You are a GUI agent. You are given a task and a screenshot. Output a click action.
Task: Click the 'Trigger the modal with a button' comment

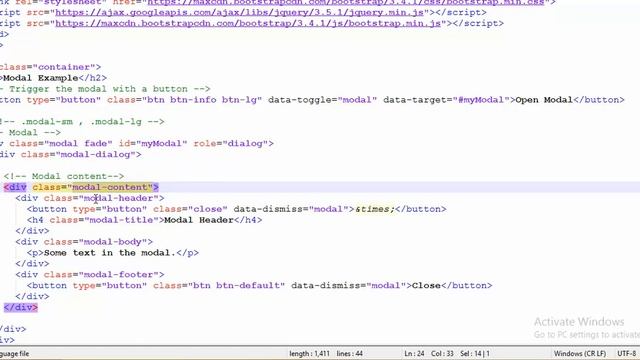point(105,89)
